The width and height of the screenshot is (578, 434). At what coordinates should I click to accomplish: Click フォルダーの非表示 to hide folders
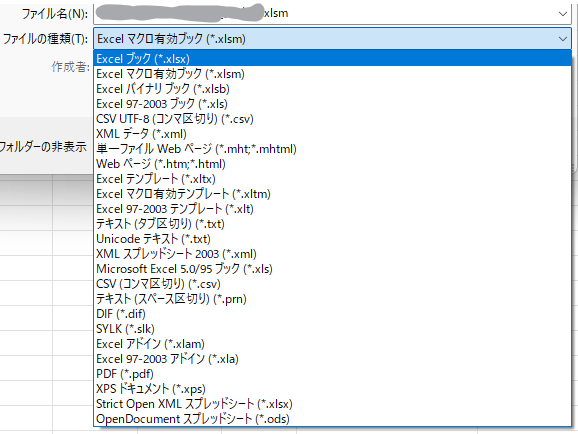point(43,147)
